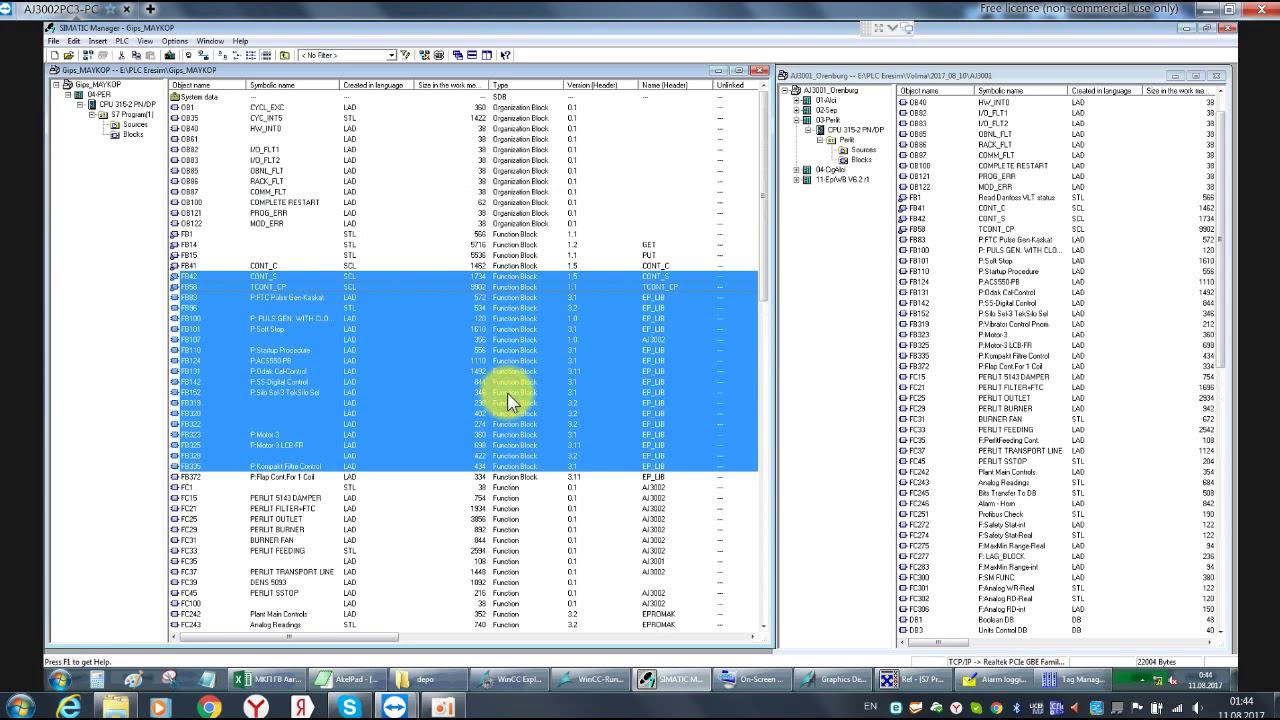The height and width of the screenshot is (720, 1280).
Task: Sort by Version (Header) column
Action: (601, 85)
